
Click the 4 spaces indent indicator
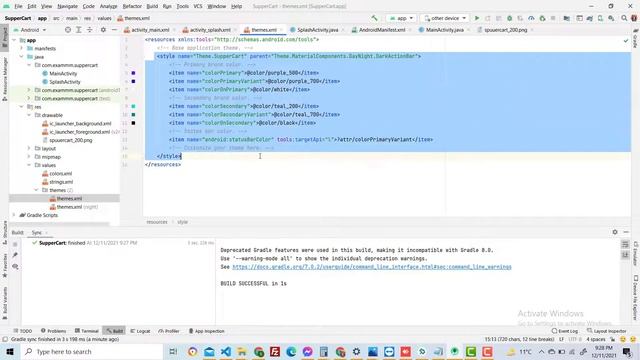[596, 339]
